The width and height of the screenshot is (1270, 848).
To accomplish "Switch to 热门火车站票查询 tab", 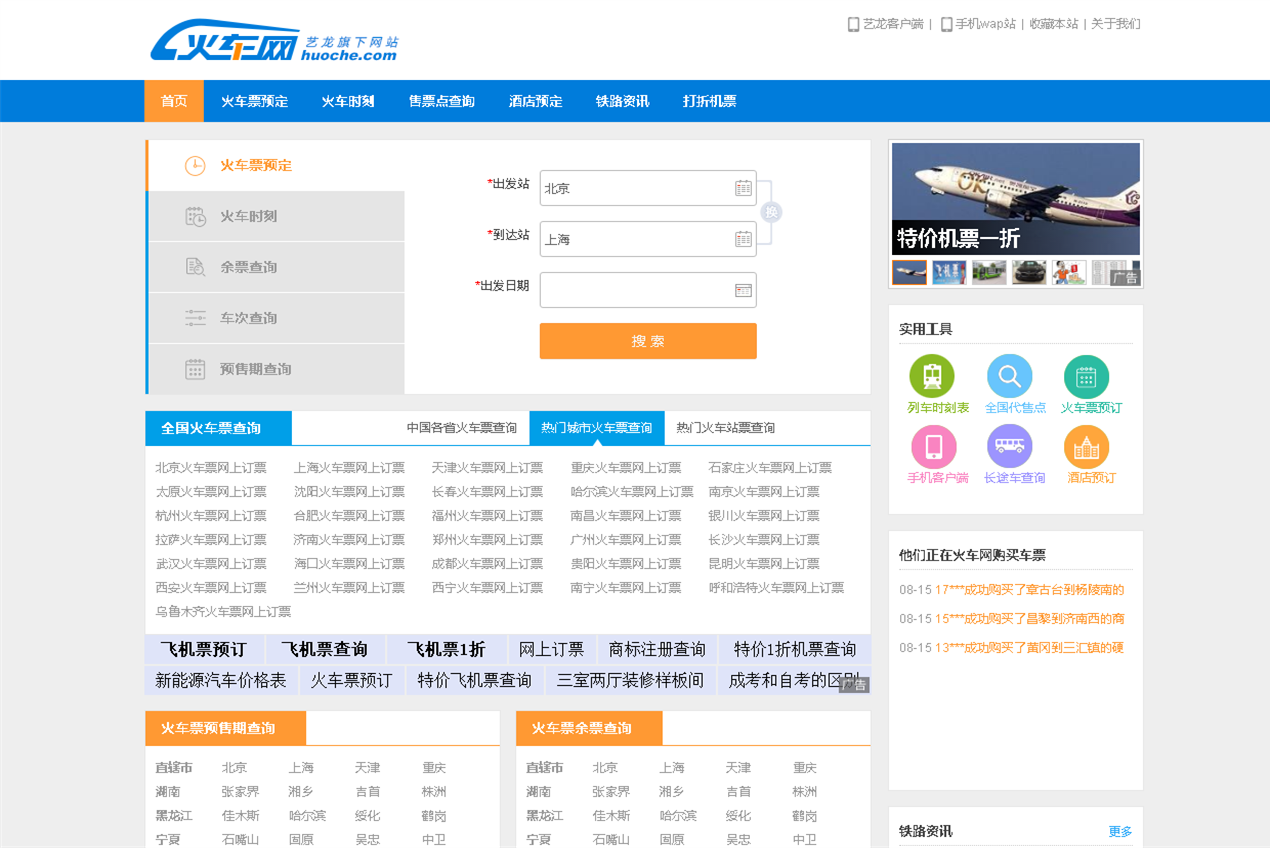I will (x=726, y=428).
